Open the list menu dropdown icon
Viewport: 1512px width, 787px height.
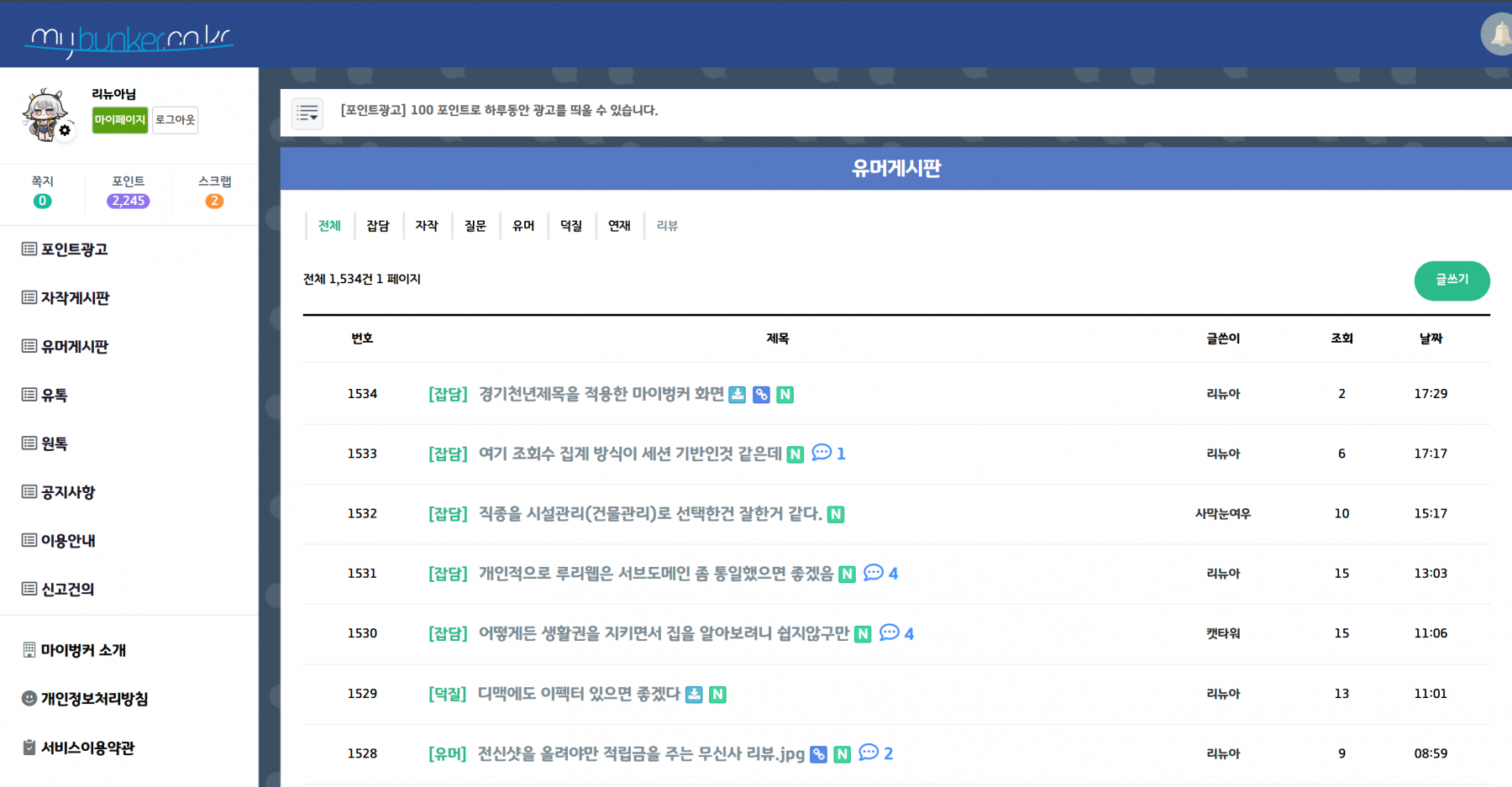pyautogui.click(x=307, y=113)
